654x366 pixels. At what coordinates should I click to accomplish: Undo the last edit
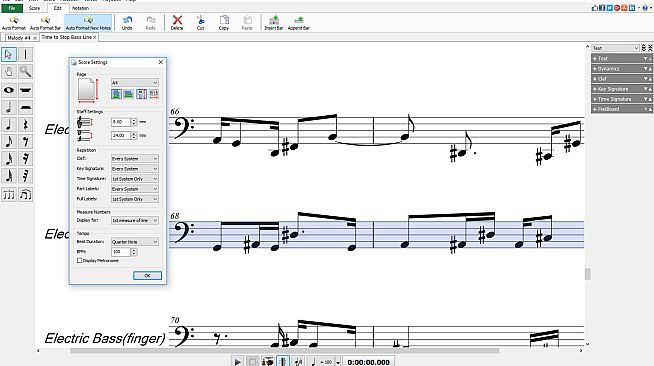pos(127,23)
